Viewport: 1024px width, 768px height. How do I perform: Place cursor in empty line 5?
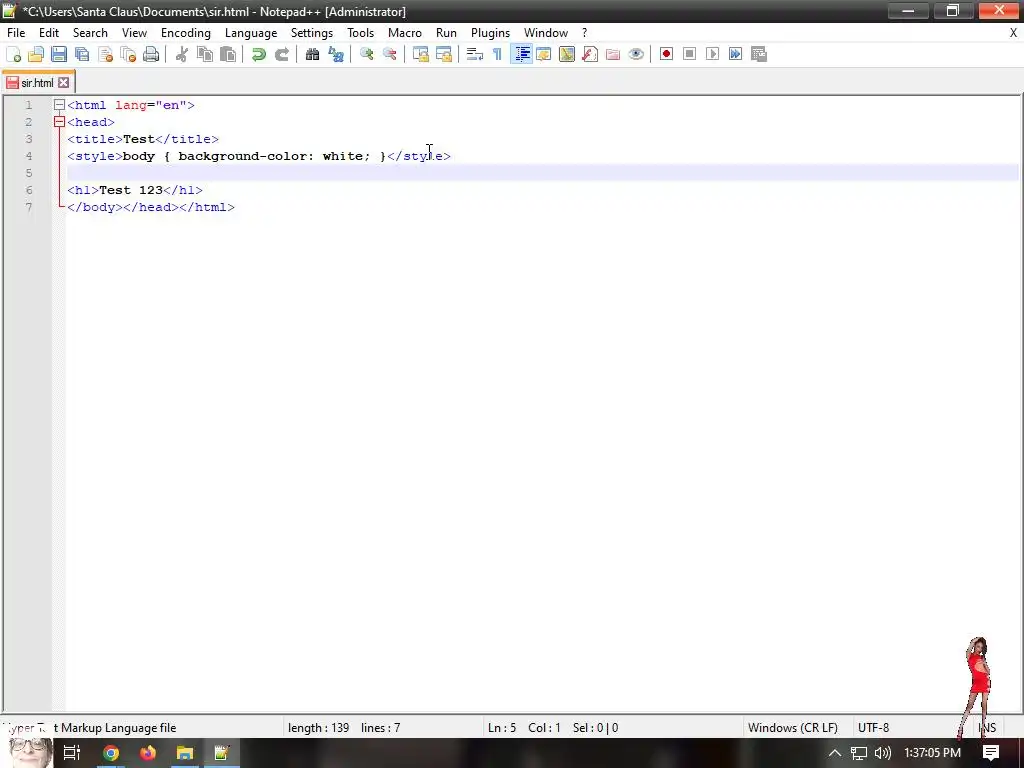click(542, 172)
